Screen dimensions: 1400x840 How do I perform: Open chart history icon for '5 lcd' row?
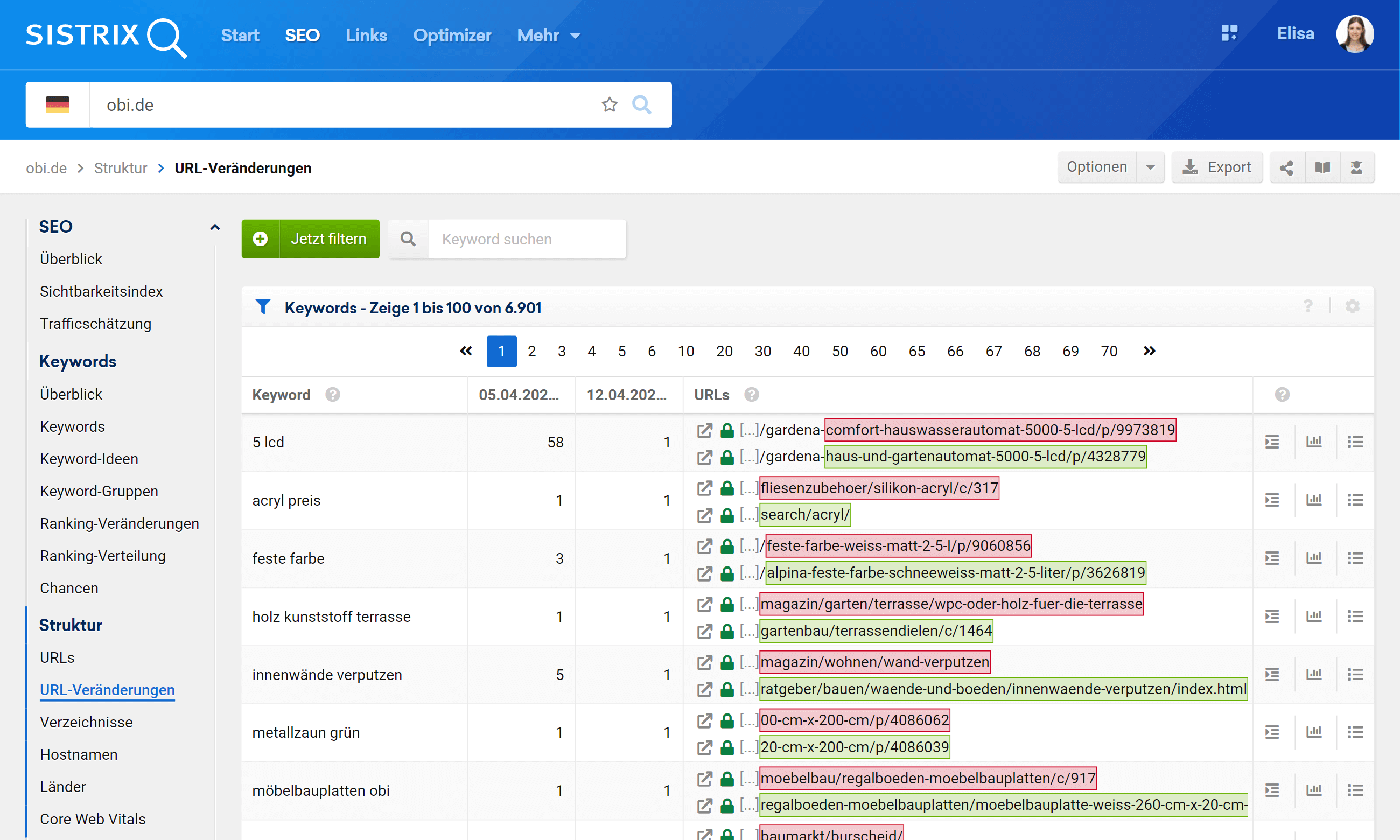click(x=1313, y=442)
